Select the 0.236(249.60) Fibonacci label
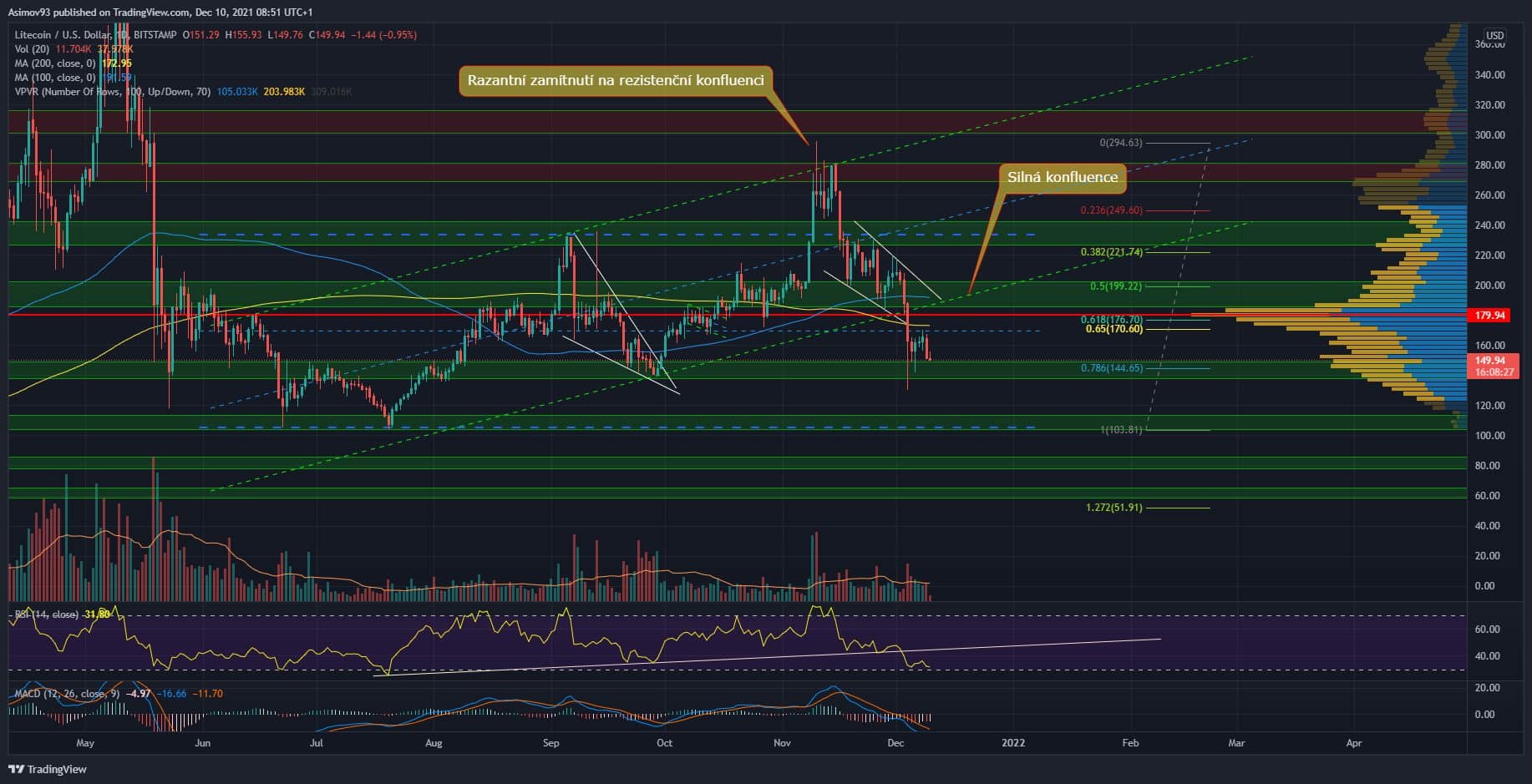This screenshot has width=1532, height=784. coord(1111,210)
